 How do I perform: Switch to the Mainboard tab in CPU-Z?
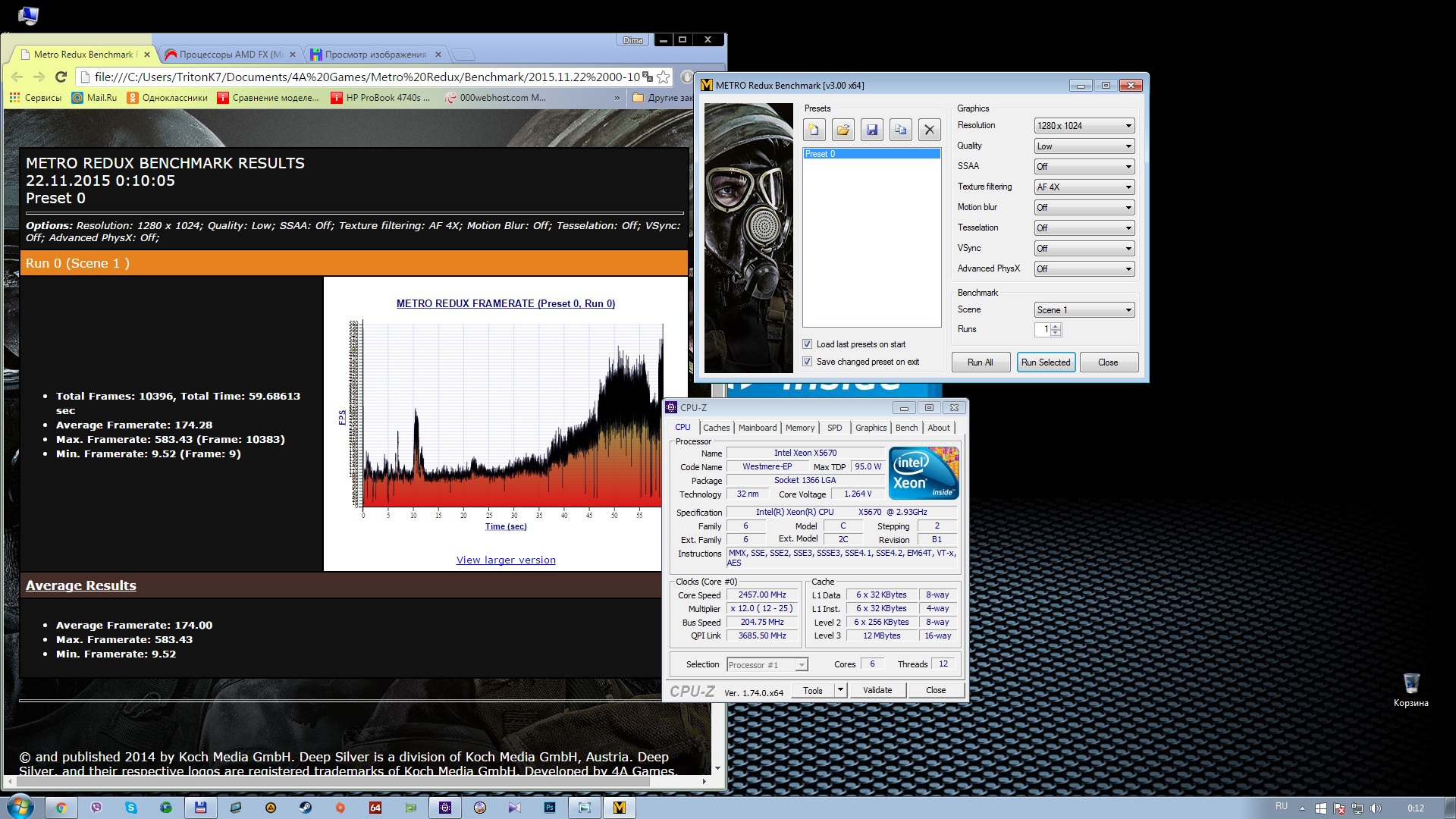coord(757,428)
